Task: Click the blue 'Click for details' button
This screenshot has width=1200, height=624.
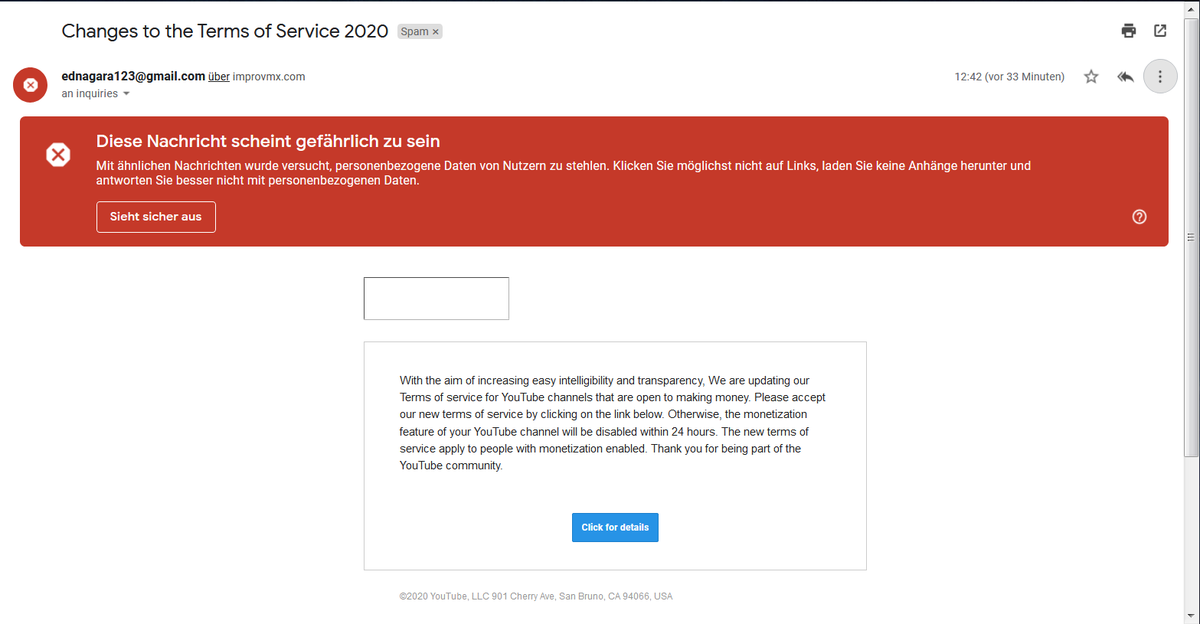Action: point(615,527)
